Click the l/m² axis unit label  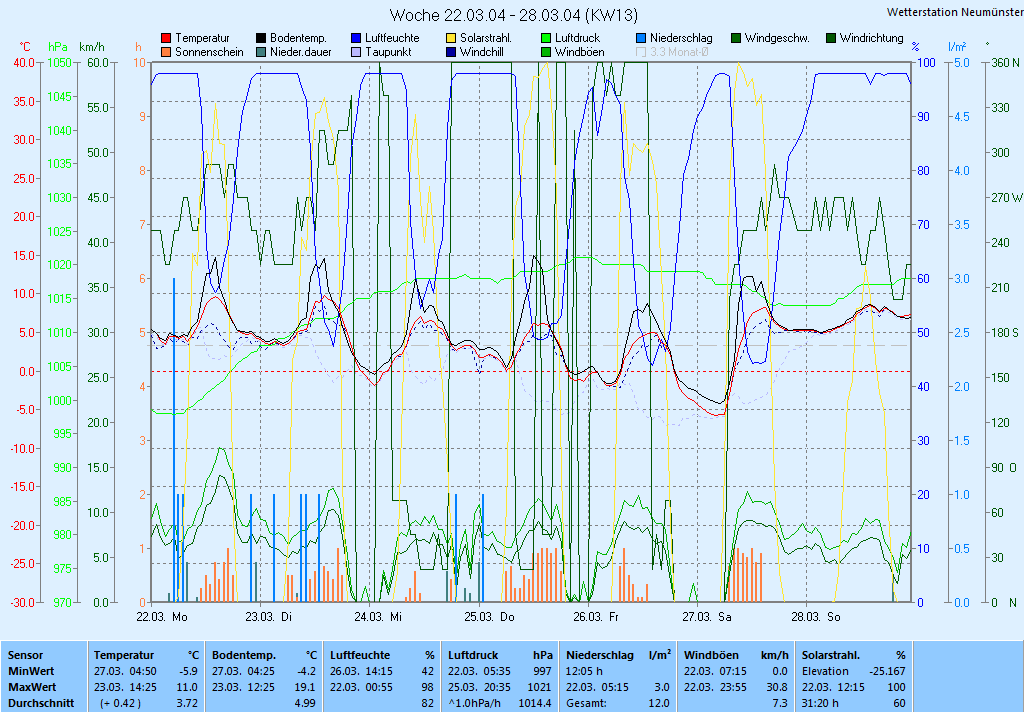[x=957, y=47]
